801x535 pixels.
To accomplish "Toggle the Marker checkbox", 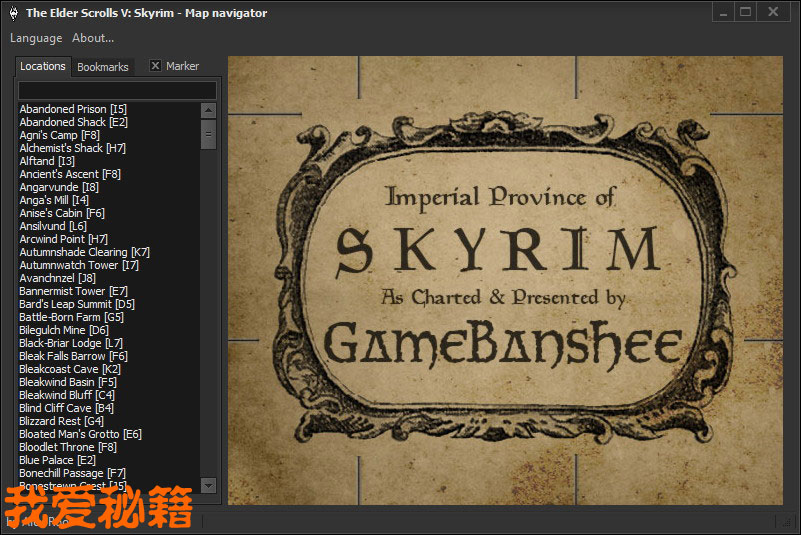I will click(155, 66).
